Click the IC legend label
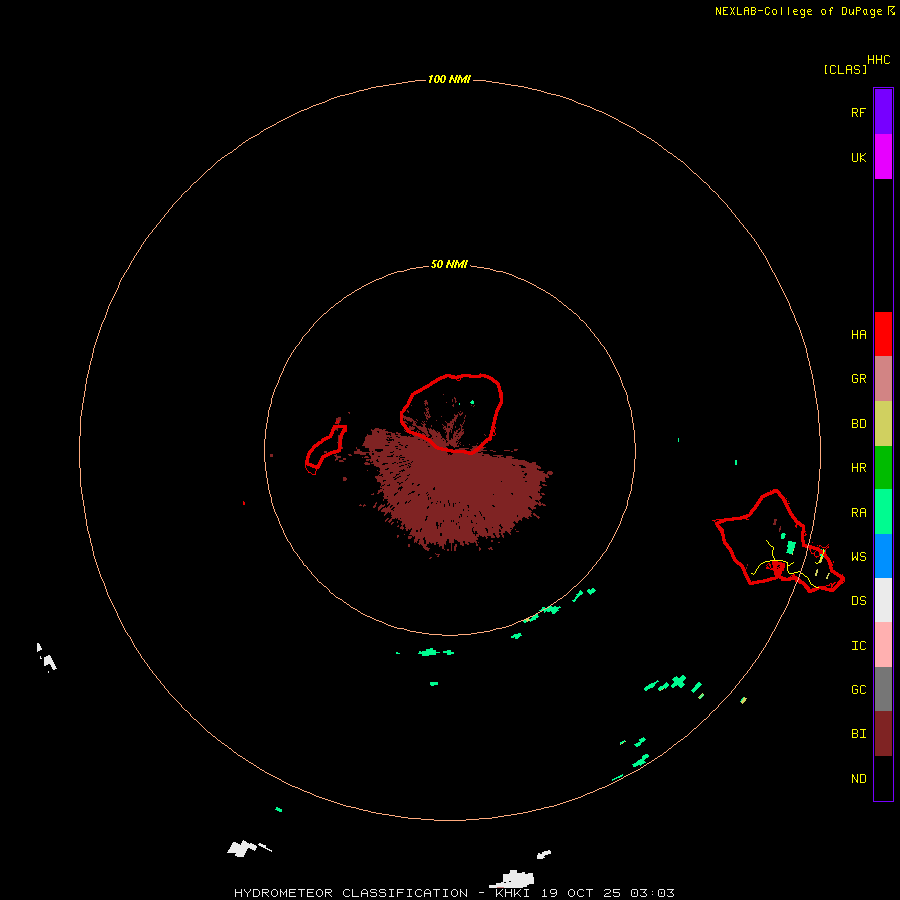The image size is (900, 900). pyautogui.click(x=858, y=646)
